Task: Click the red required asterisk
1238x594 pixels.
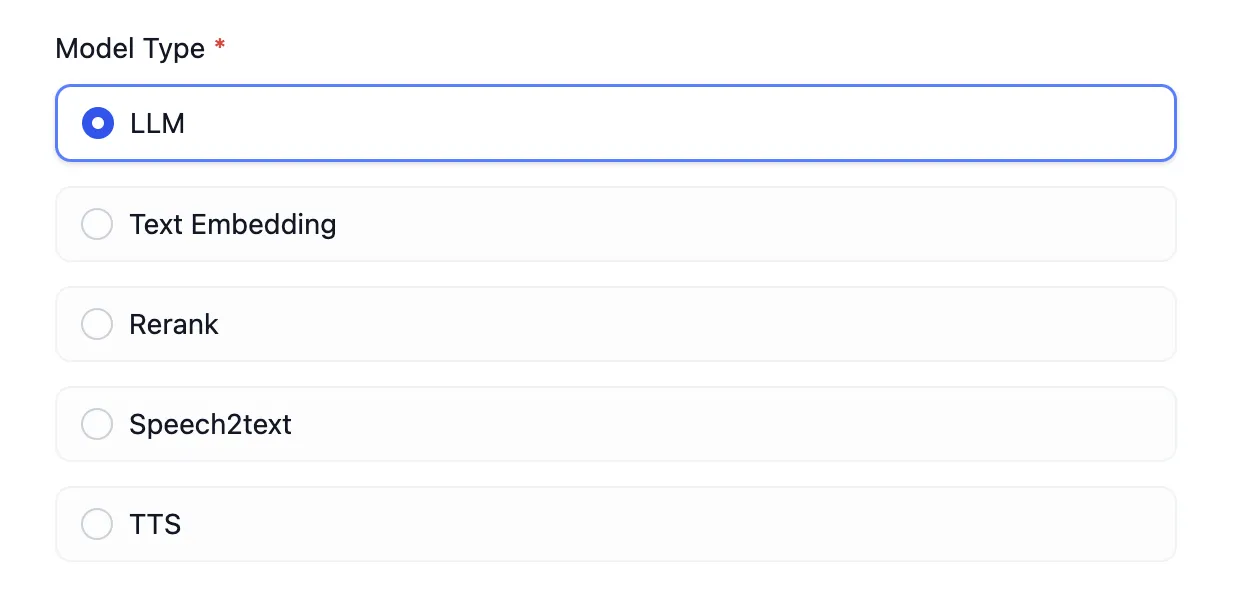Action: coord(219,46)
